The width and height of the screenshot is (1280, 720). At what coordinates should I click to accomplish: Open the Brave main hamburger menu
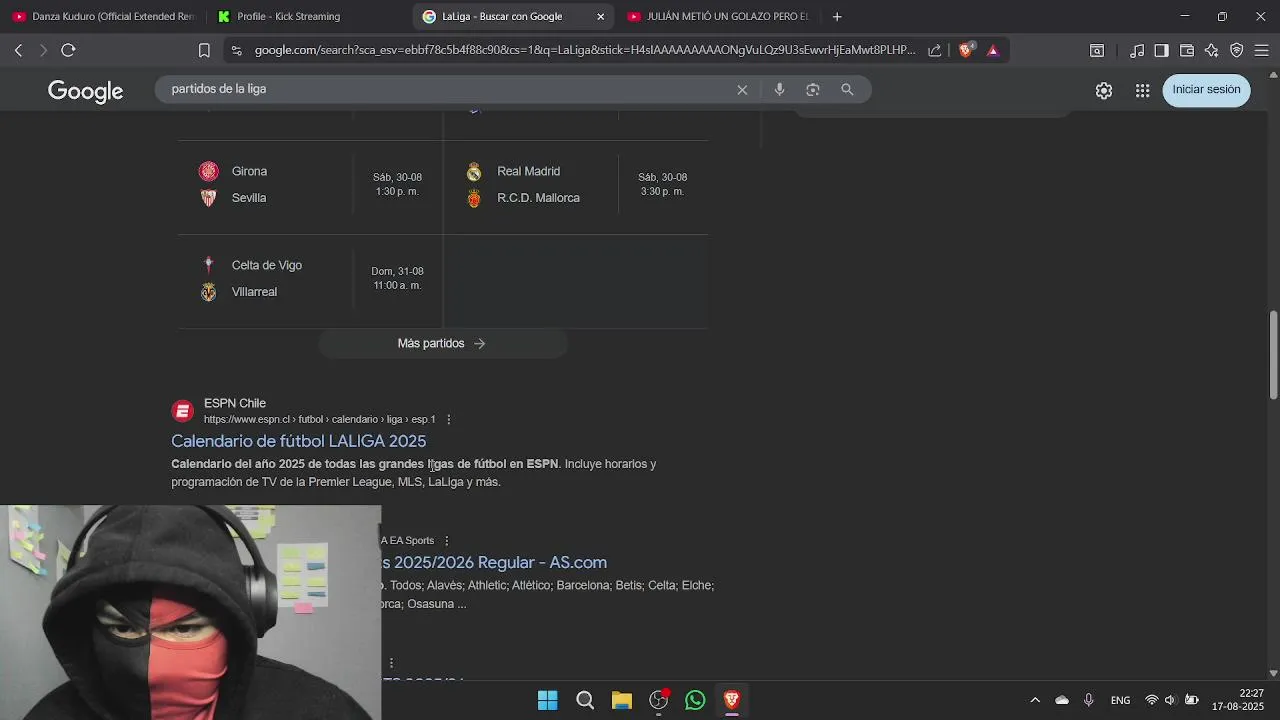1261,50
